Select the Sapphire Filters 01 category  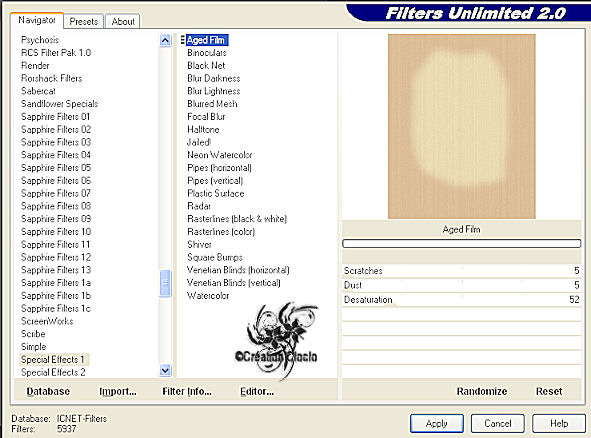[x=56, y=116]
